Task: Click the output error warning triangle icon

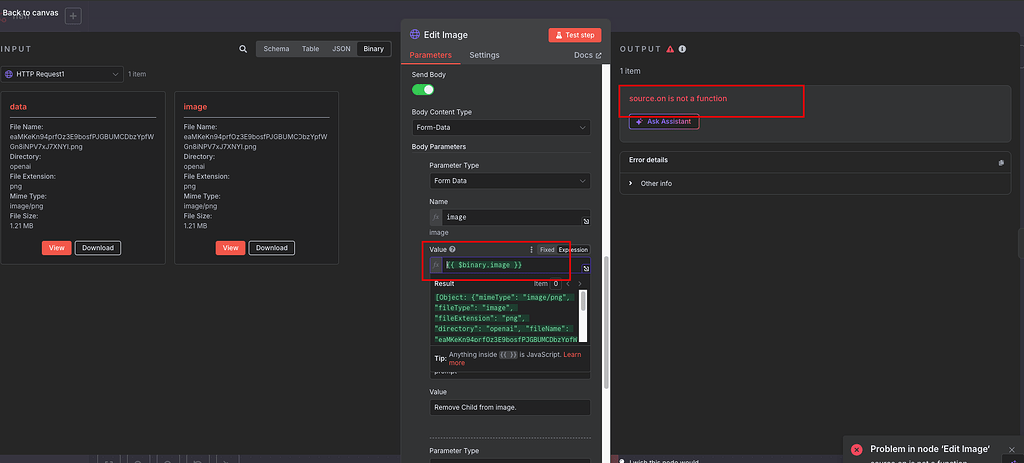Action: click(x=670, y=48)
